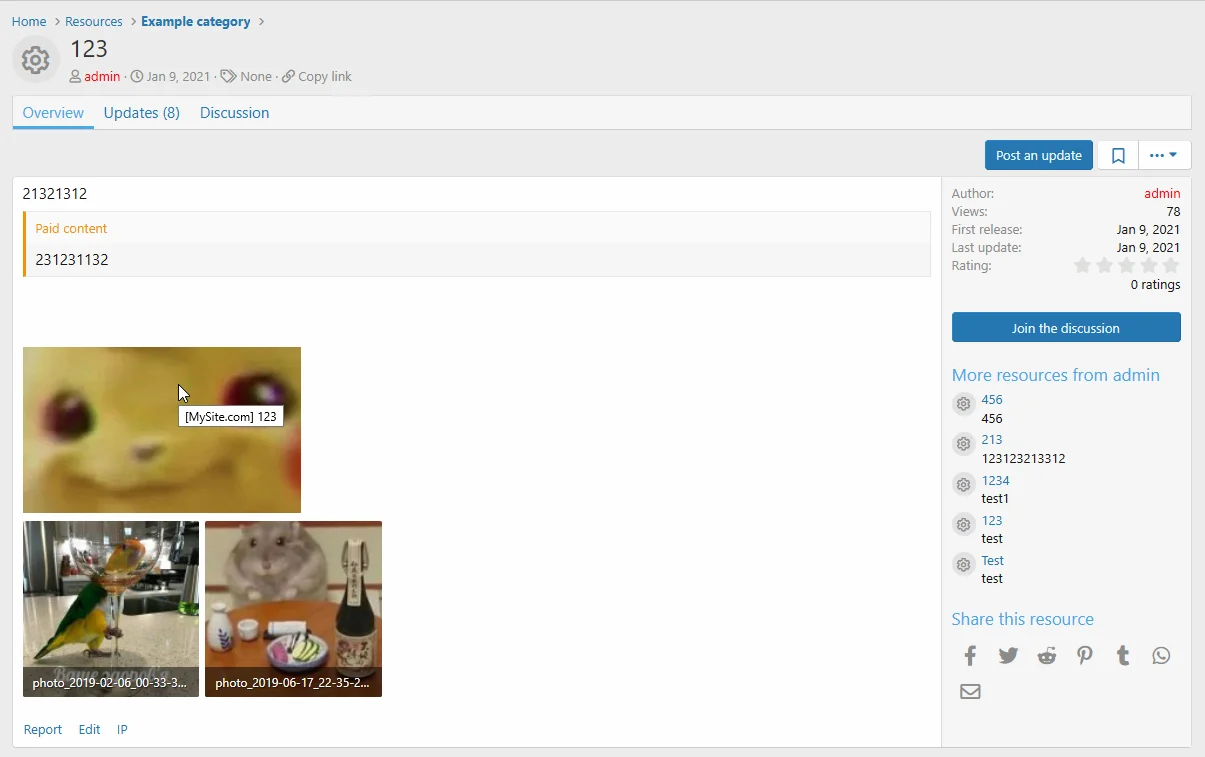Click the Report link

coord(43,730)
